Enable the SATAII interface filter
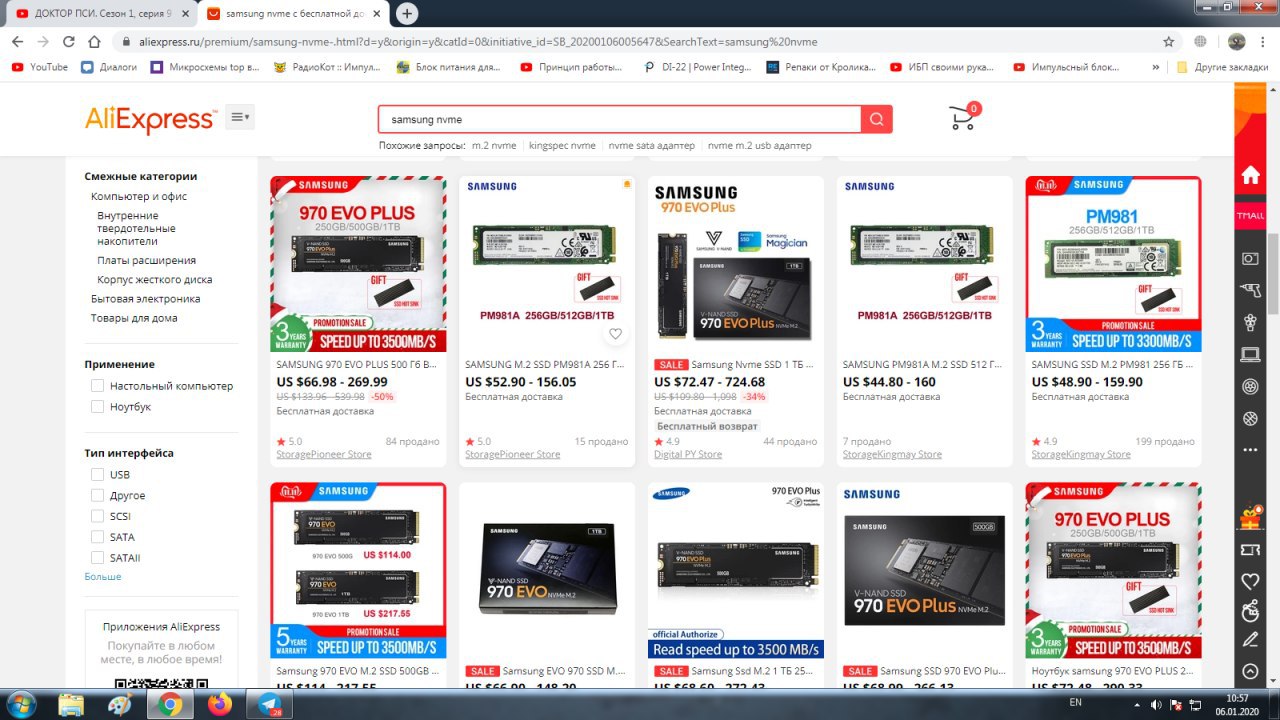 point(97,557)
